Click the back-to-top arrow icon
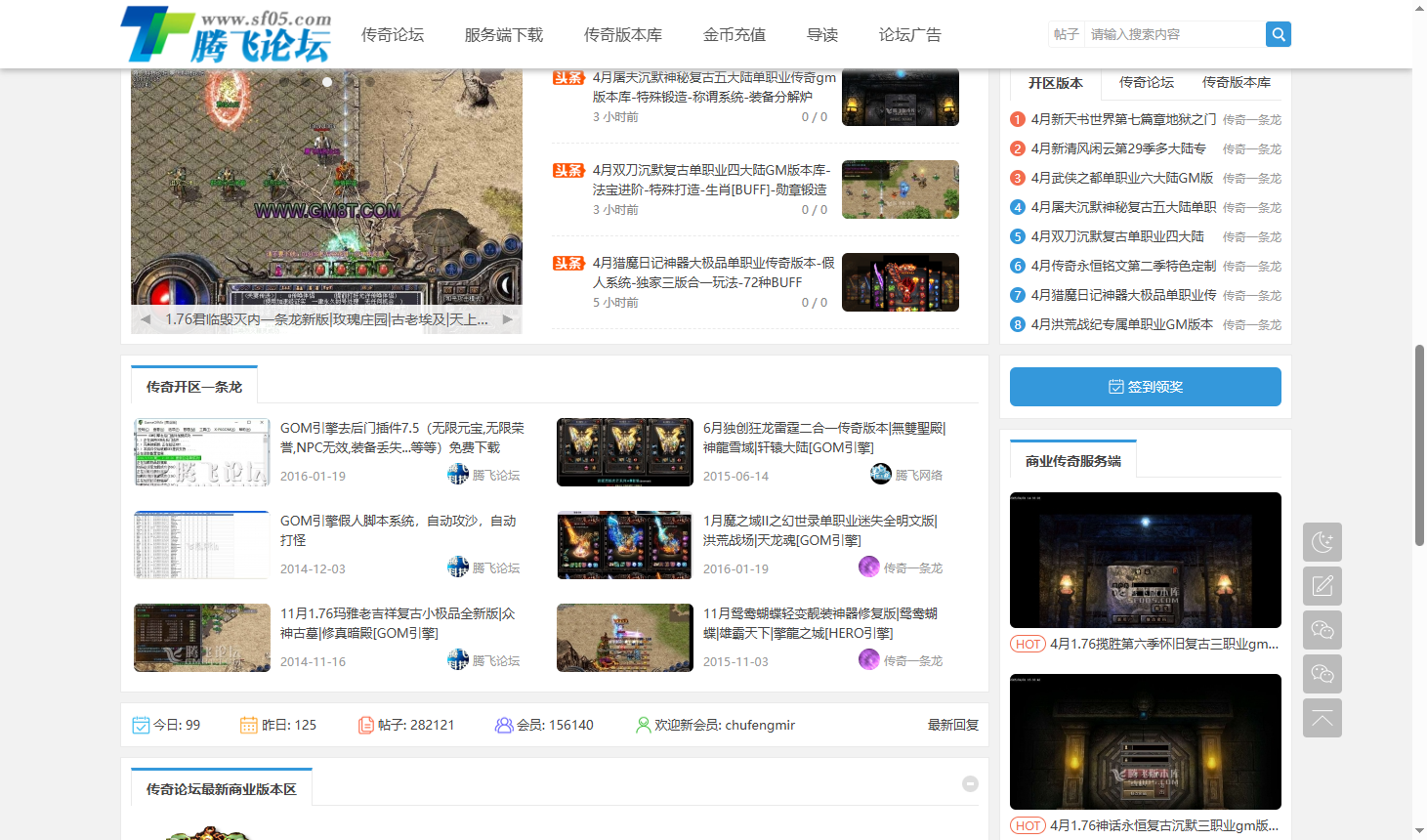This screenshot has width=1427, height=840. pyautogui.click(x=1322, y=718)
